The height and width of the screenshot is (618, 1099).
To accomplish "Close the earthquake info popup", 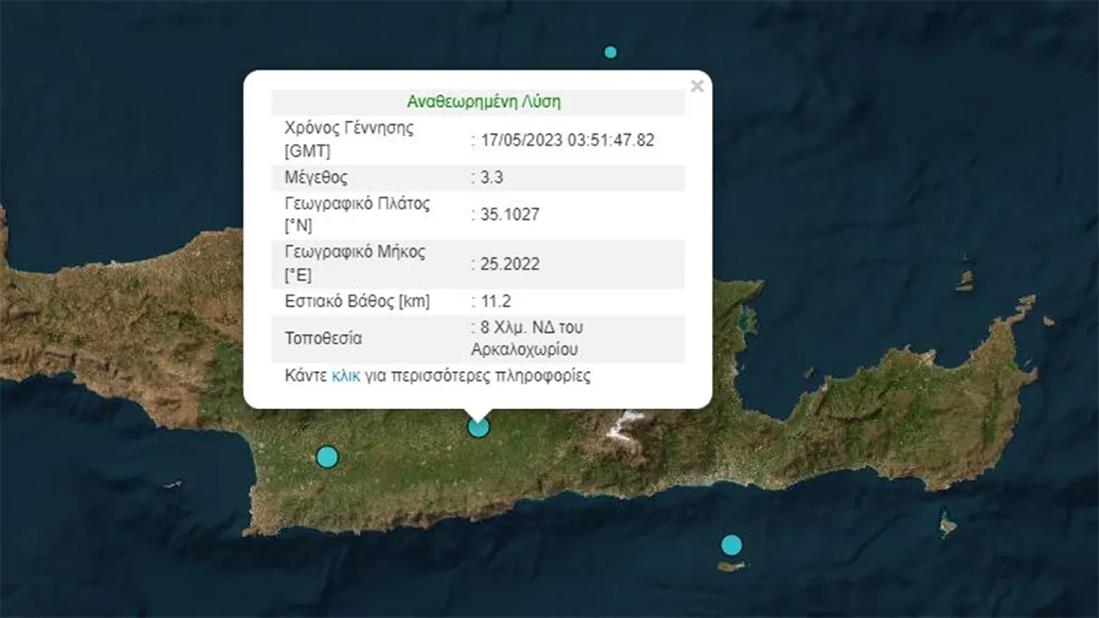I will click(697, 86).
